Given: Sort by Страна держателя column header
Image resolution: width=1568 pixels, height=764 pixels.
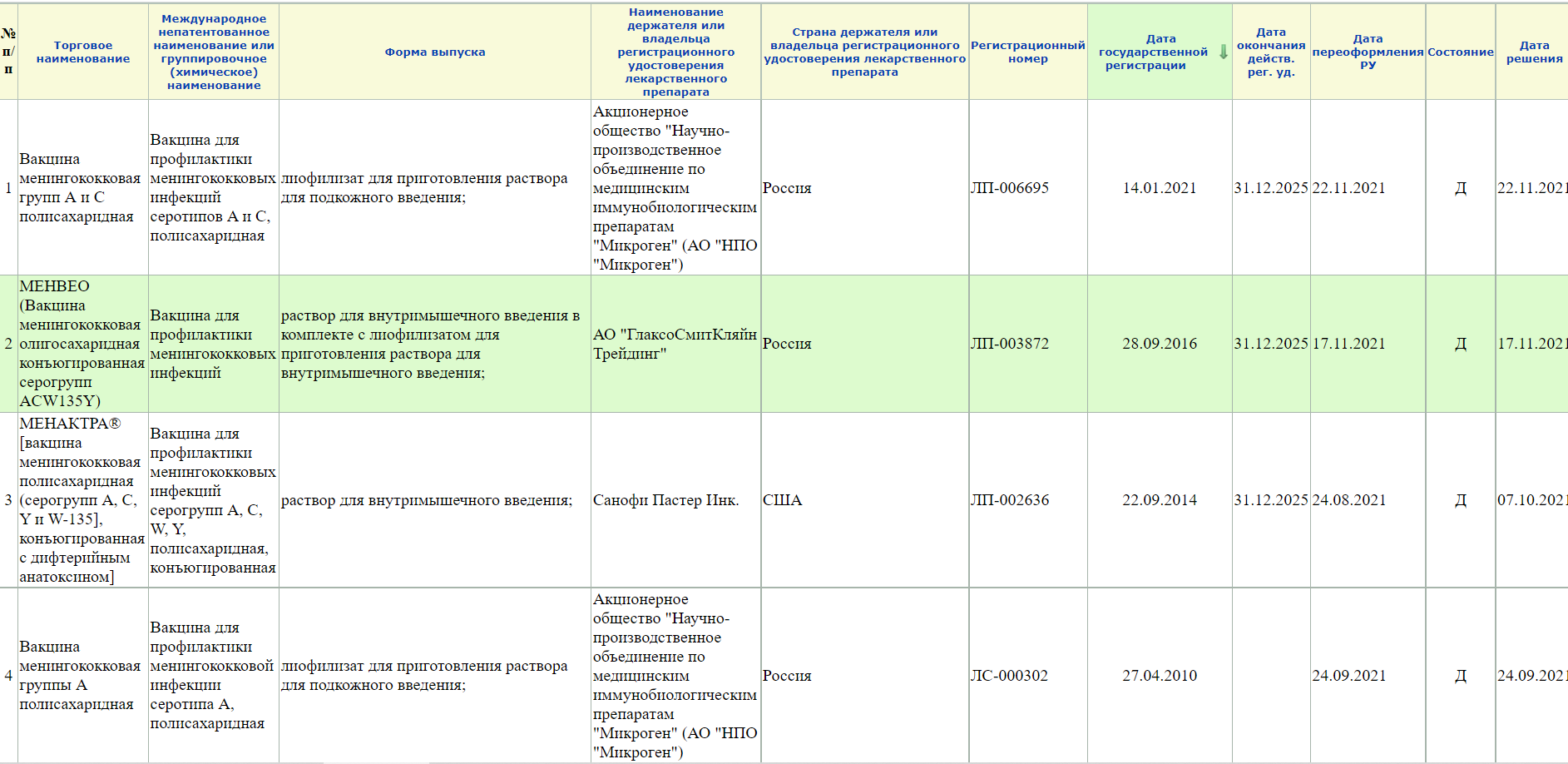Looking at the screenshot, I should coord(865,52).
